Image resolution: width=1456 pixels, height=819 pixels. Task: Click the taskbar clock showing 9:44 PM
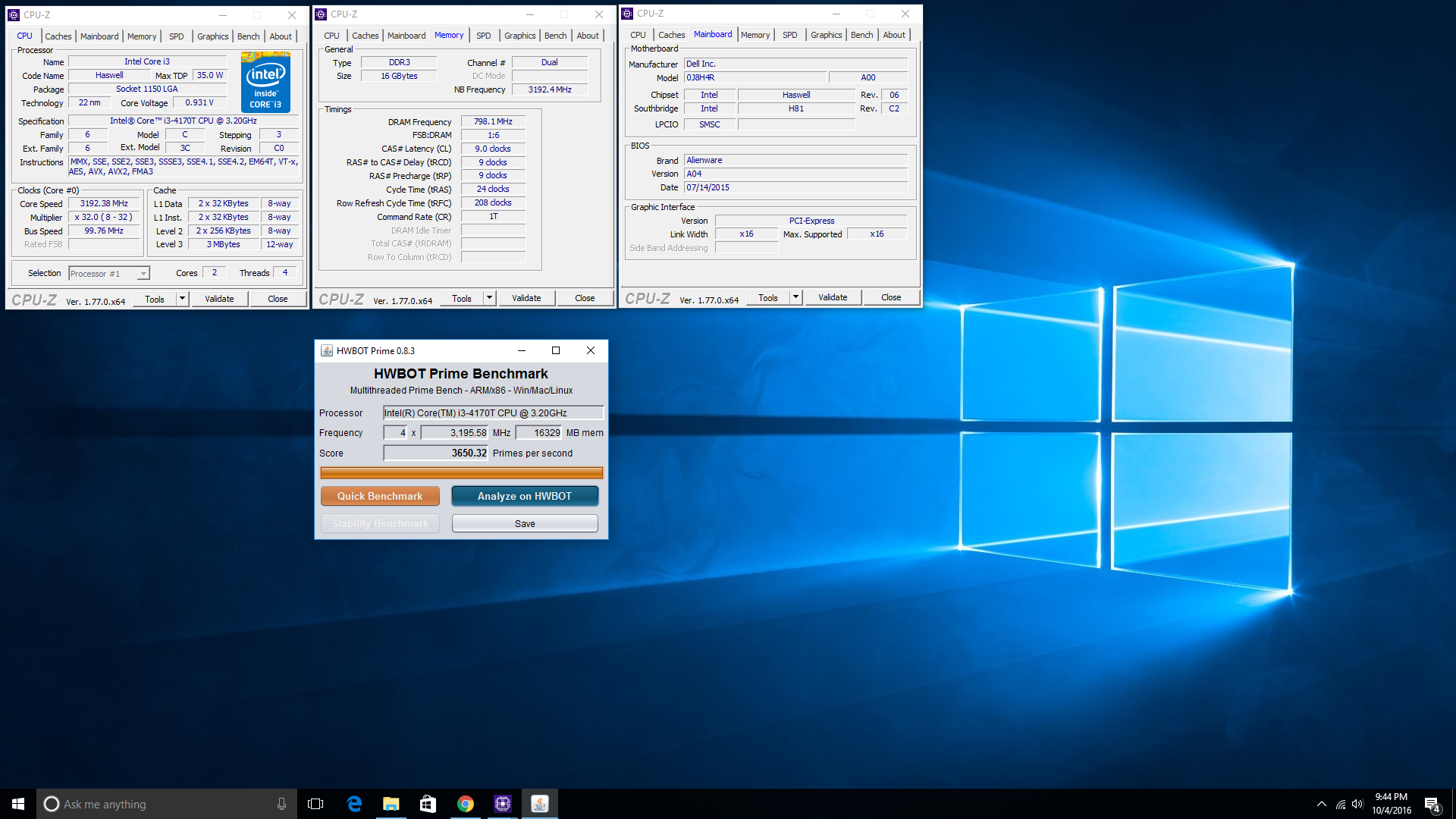[x=1391, y=804]
